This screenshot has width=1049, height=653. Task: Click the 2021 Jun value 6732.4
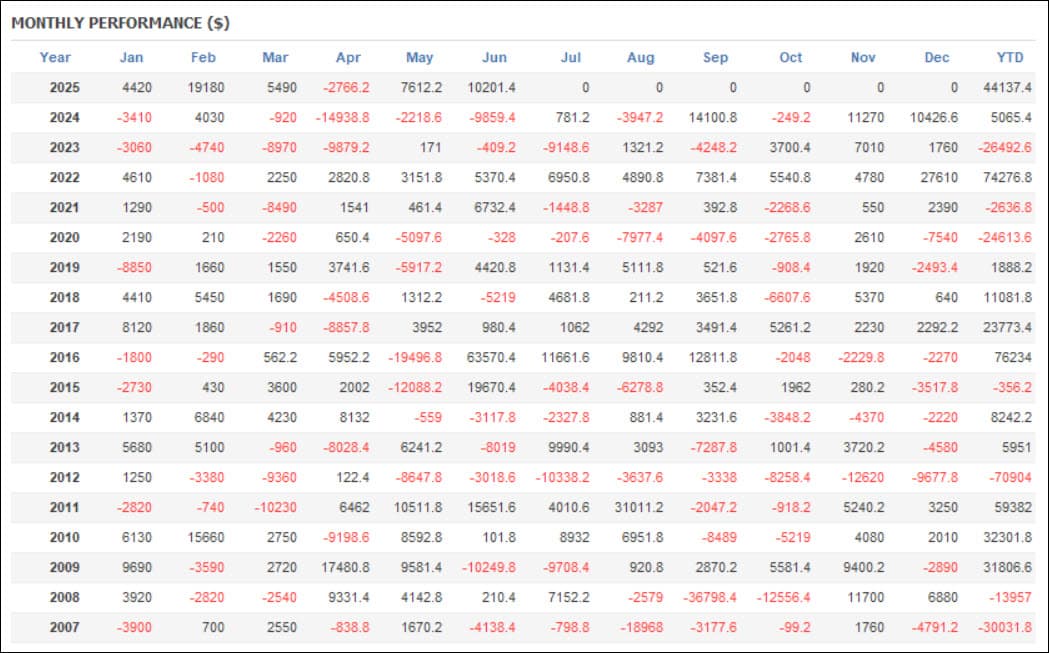[x=494, y=207]
